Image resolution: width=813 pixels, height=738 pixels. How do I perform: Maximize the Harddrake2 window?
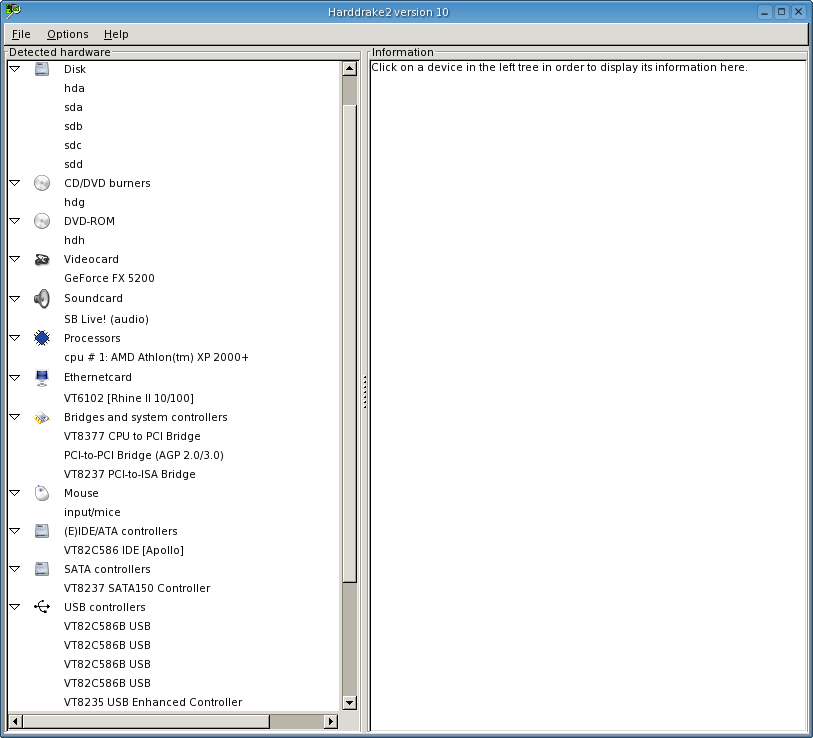[781, 12]
